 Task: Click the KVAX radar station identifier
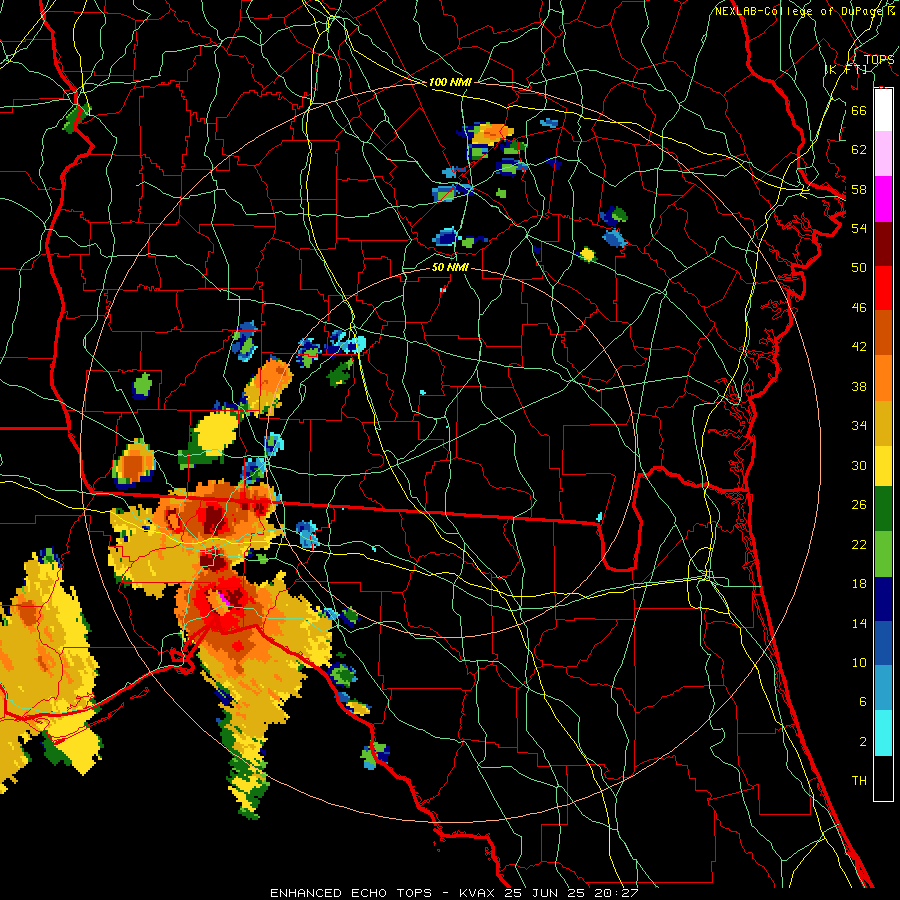click(479, 893)
